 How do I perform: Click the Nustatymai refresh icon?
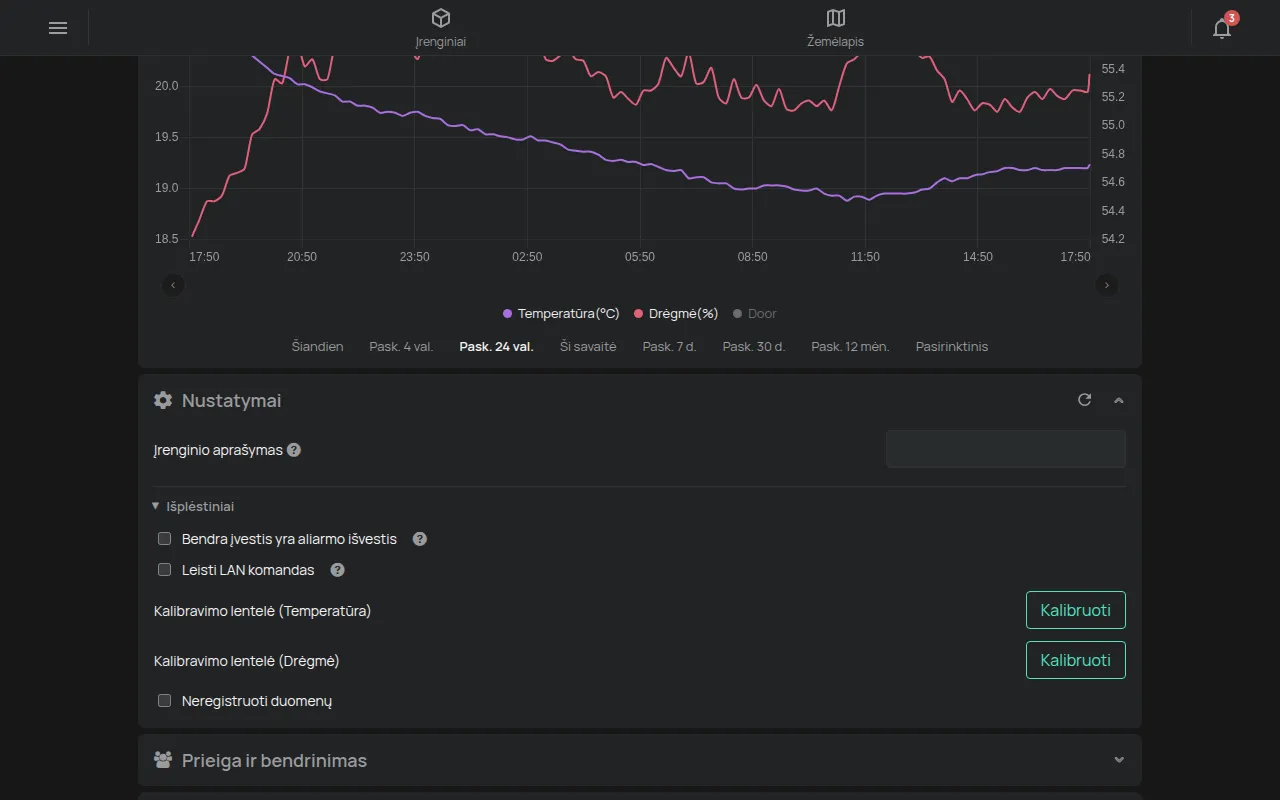tap(1085, 400)
